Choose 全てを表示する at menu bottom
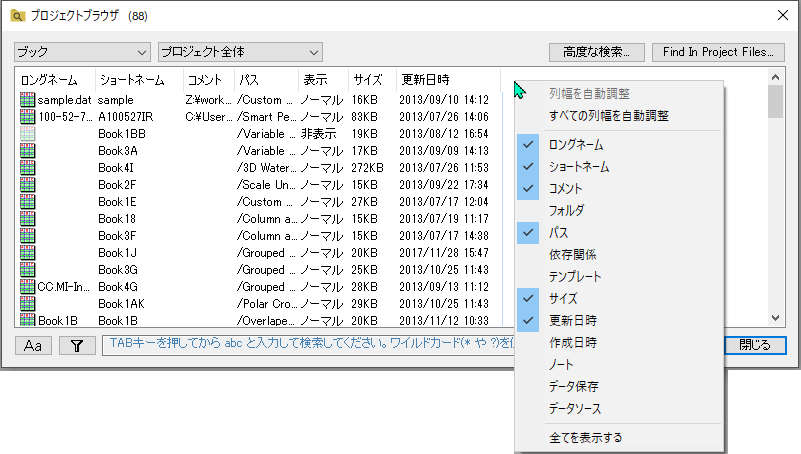The image size is (801, 454). pos(620,438)
